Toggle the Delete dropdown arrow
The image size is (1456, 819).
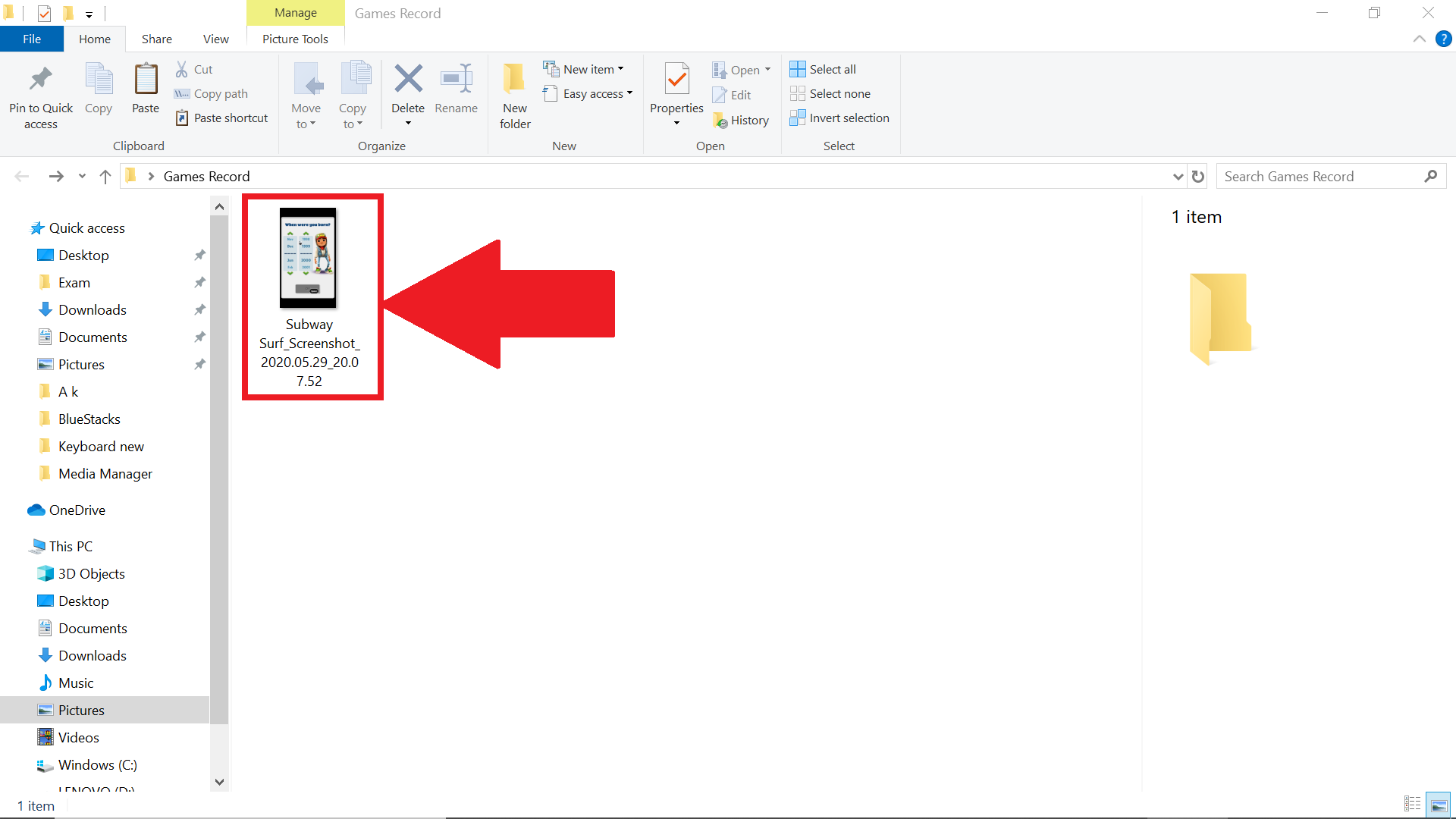tap(407, 124)
